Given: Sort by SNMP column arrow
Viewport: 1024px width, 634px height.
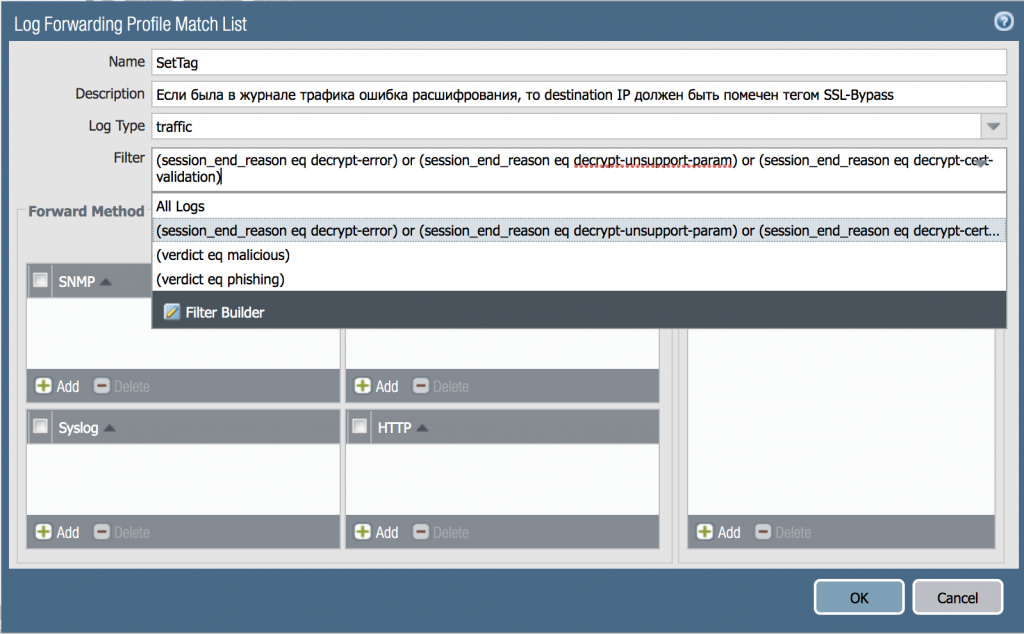Looking at the screenshot, I should pos(106,282).
